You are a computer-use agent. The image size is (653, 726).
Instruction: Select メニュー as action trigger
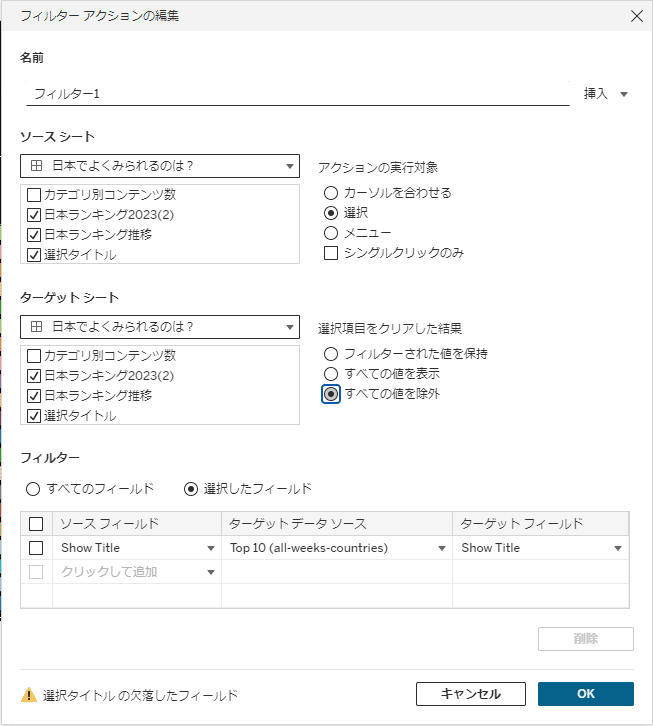tap(331, 233)
